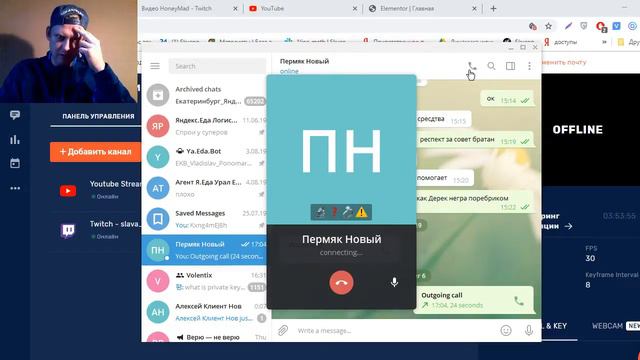640x360 pixels.
Task: Click the Twitch channel logo icon
Action: 68,231
